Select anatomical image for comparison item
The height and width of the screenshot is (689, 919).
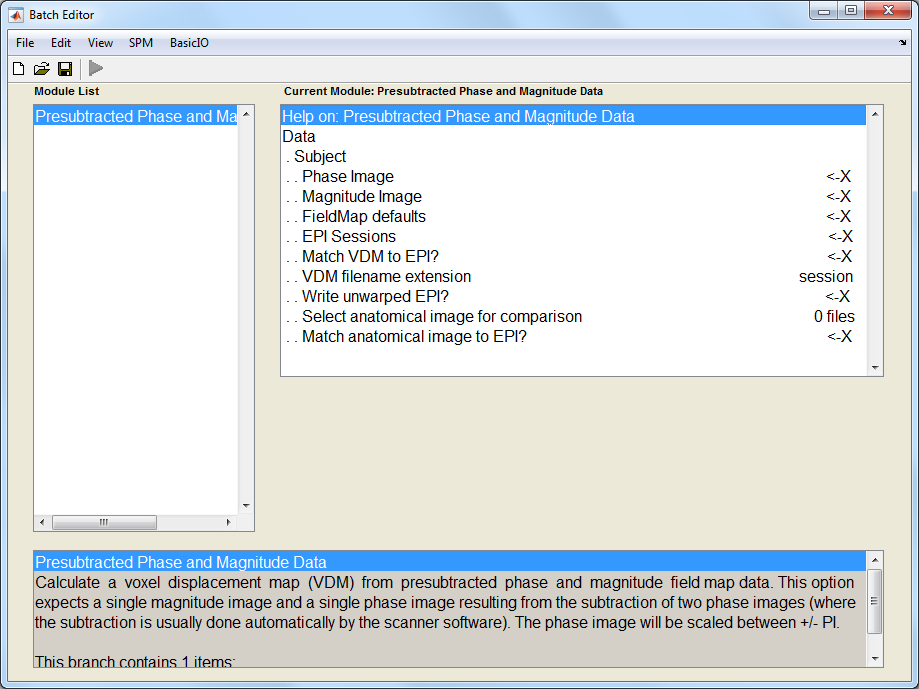(442, 317)
